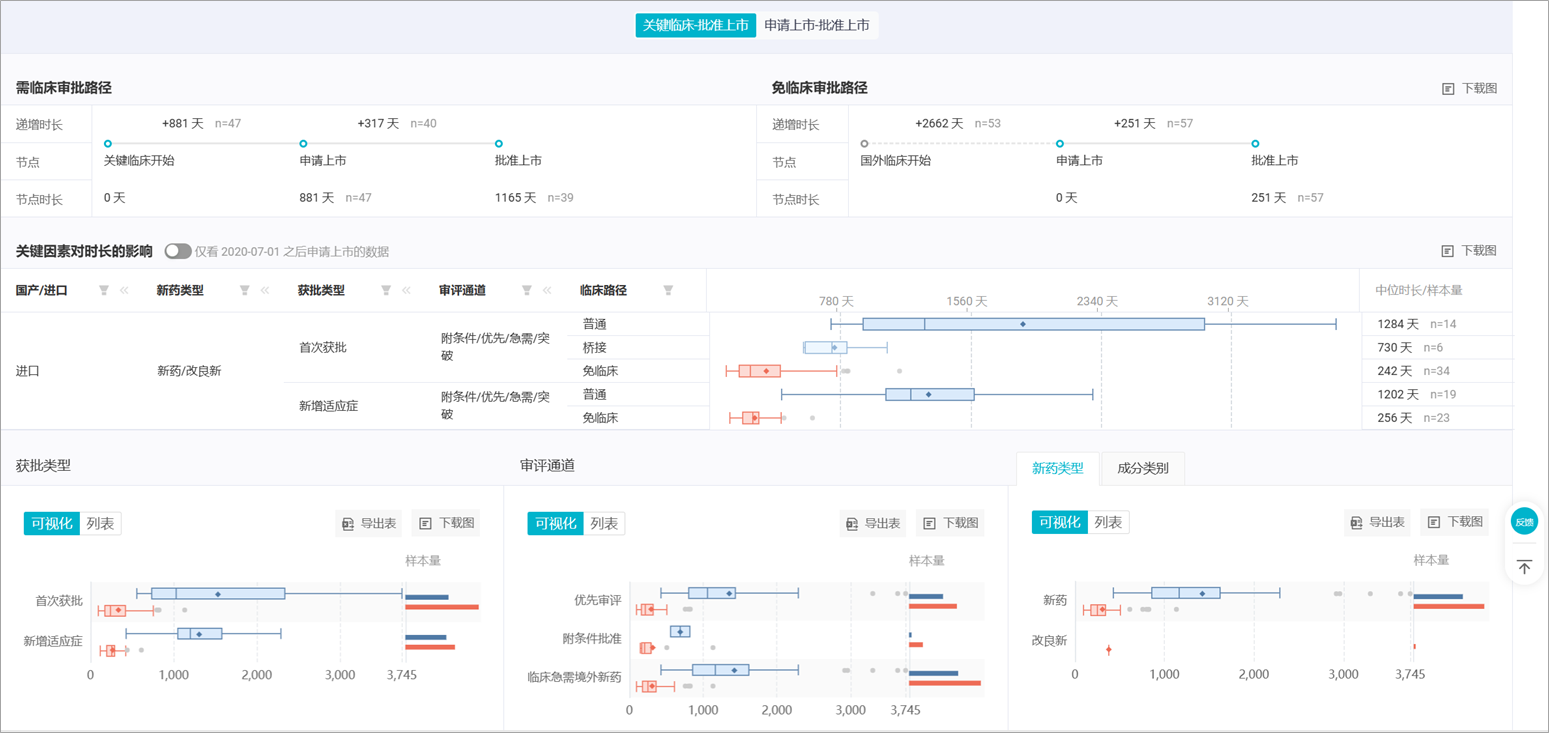This screenshot has height=733, width=1549.
Task: Open the 反馈 feedback bubble
Action: (1524, 521)
